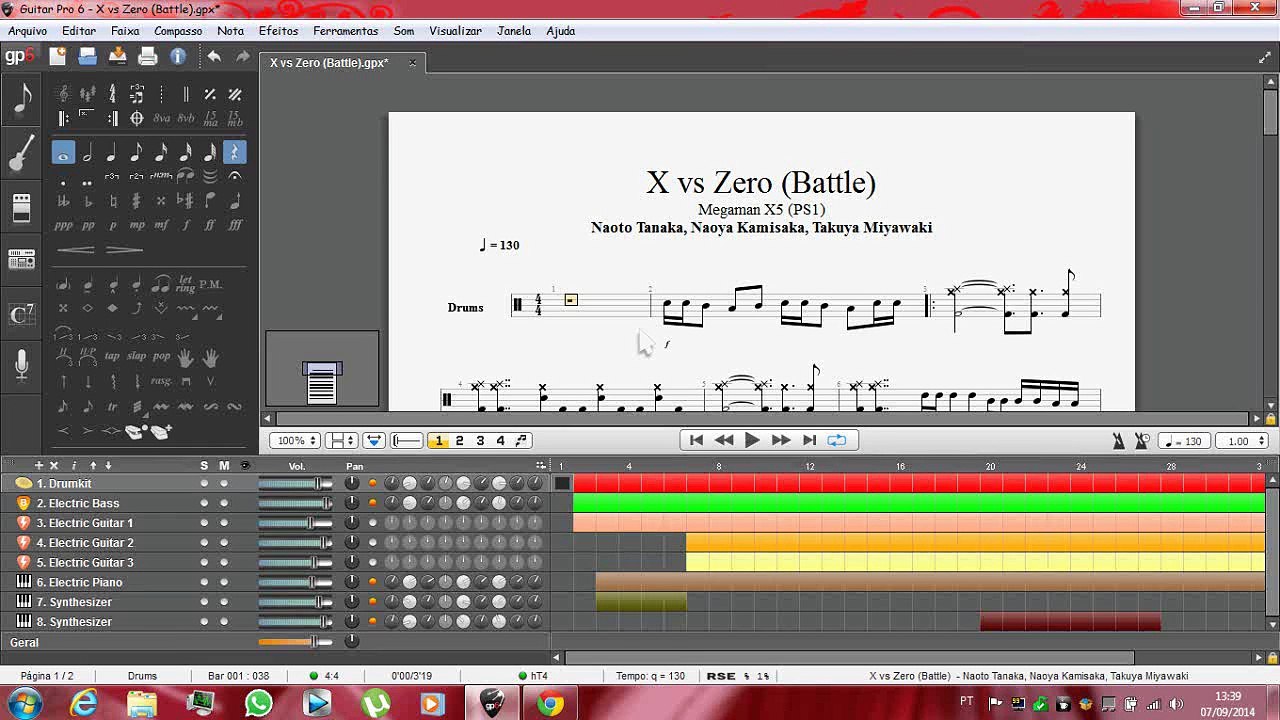1280x720 pixels.
Task: Open the note edition panel tab
Action: click(22, 98)
